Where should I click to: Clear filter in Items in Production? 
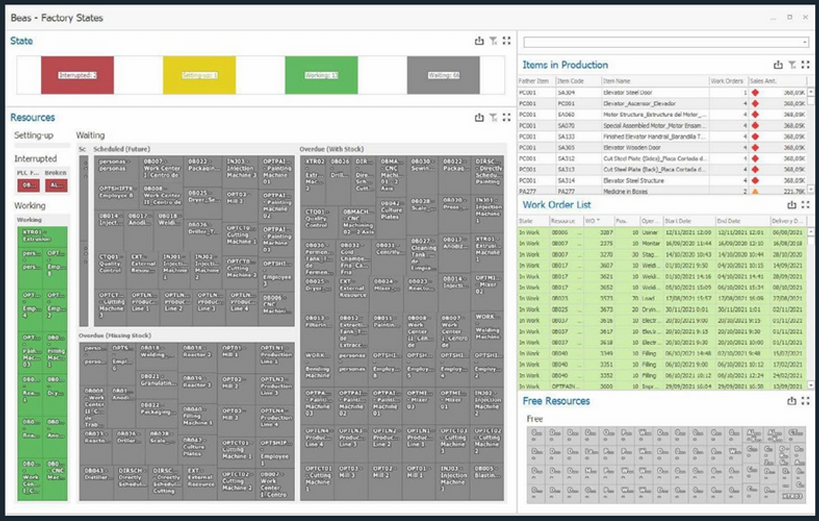point(791,65)
